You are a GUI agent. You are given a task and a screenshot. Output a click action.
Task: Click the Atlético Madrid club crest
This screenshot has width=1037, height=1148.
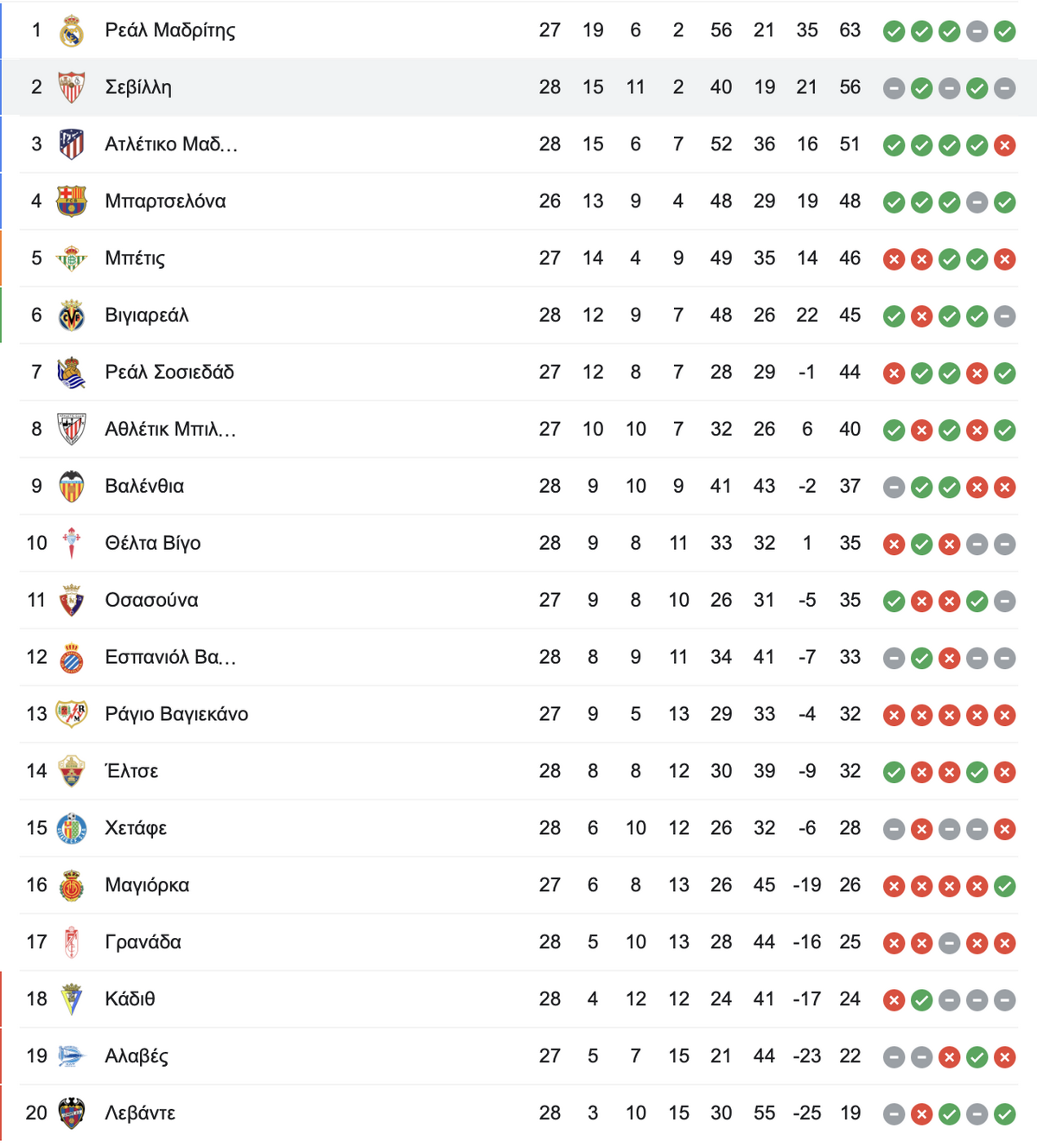pos(72,144)
